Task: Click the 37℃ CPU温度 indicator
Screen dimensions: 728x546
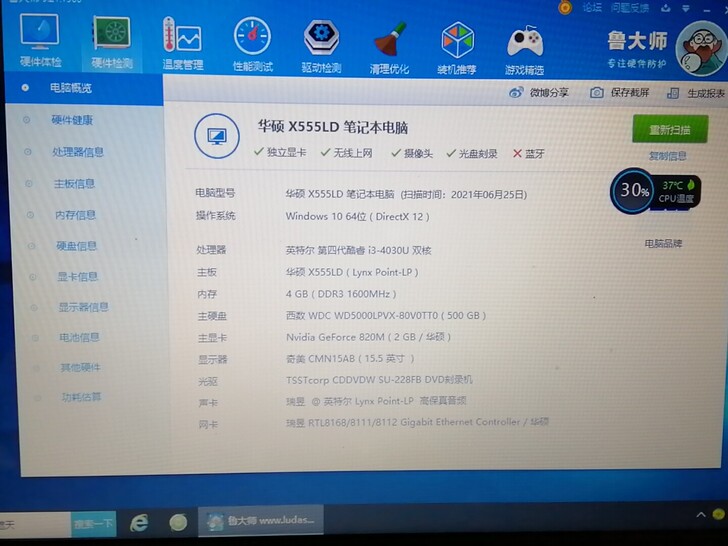Action: (678, 192)
